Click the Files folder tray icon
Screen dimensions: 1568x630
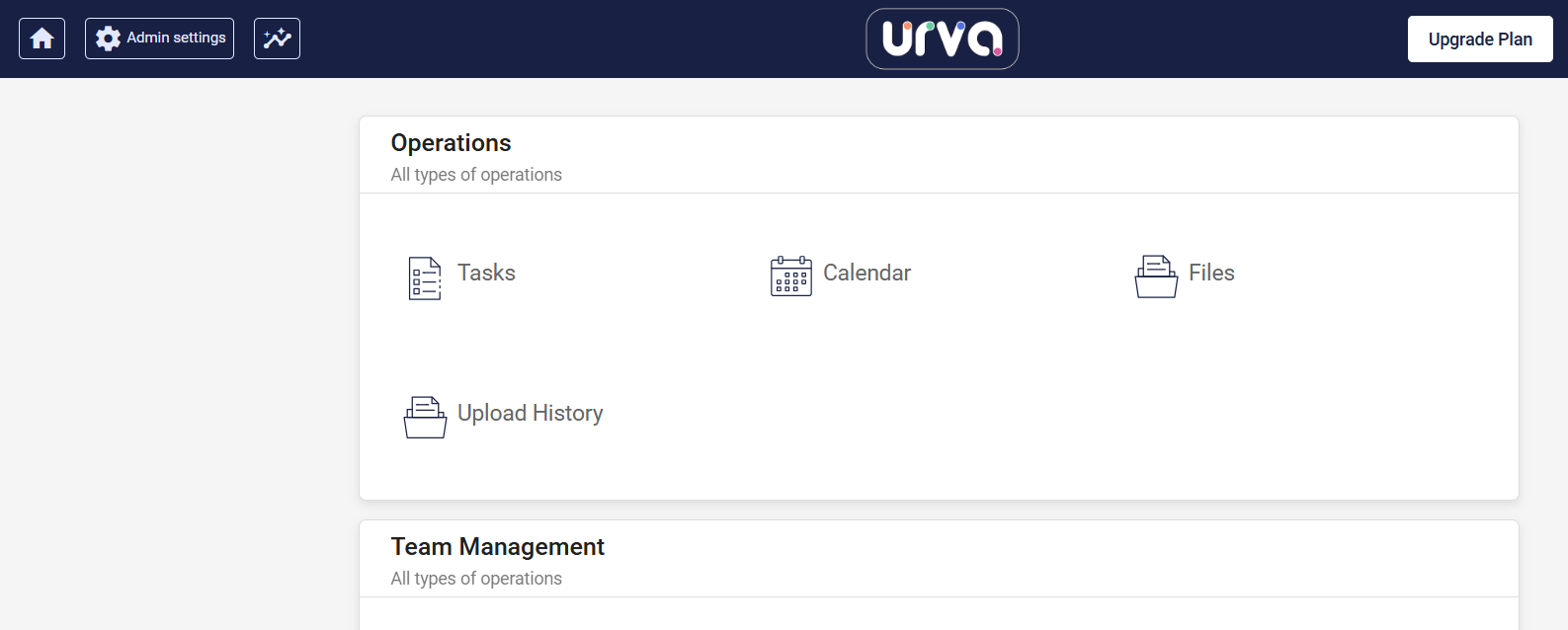[x=1156, y=276]
